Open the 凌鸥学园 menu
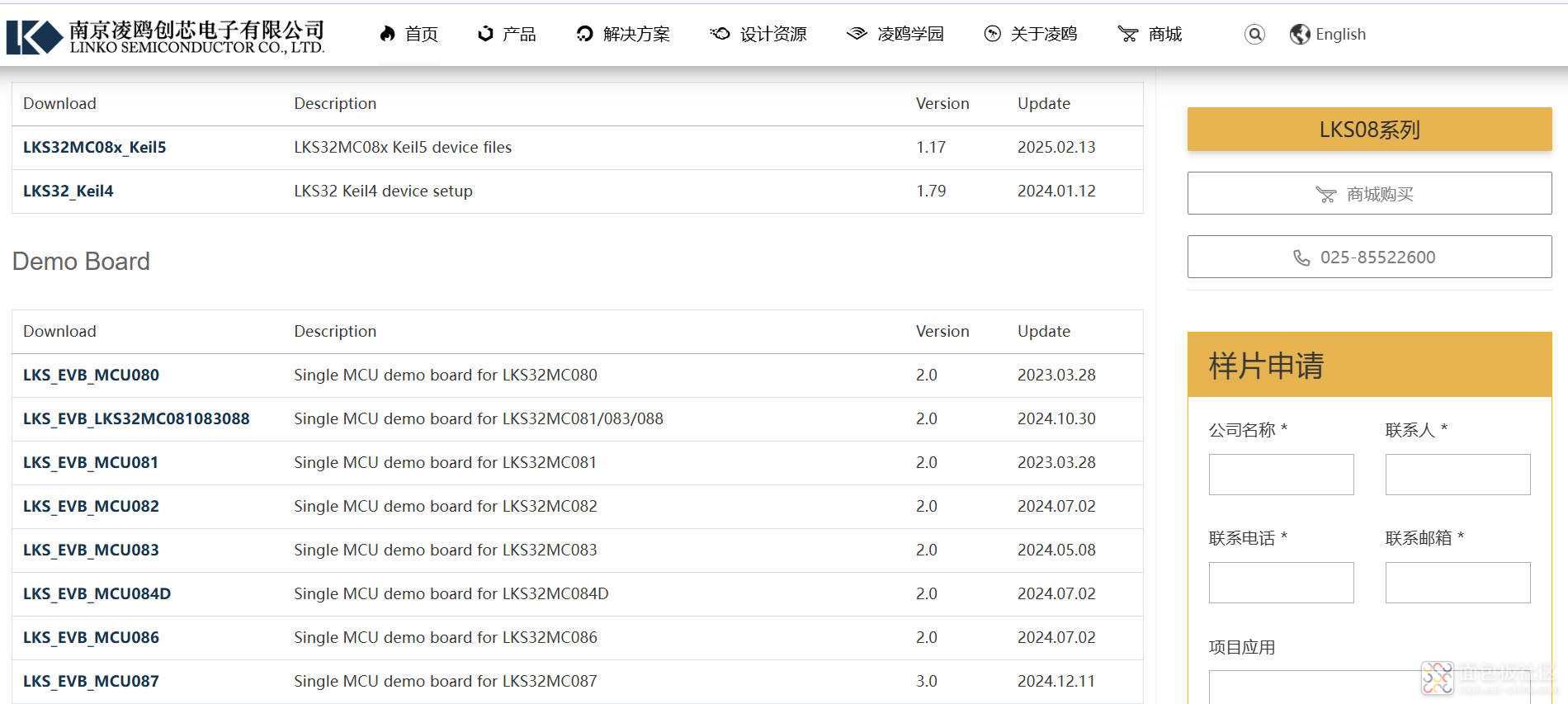The image size is (1568, 704). coord(910,34)
